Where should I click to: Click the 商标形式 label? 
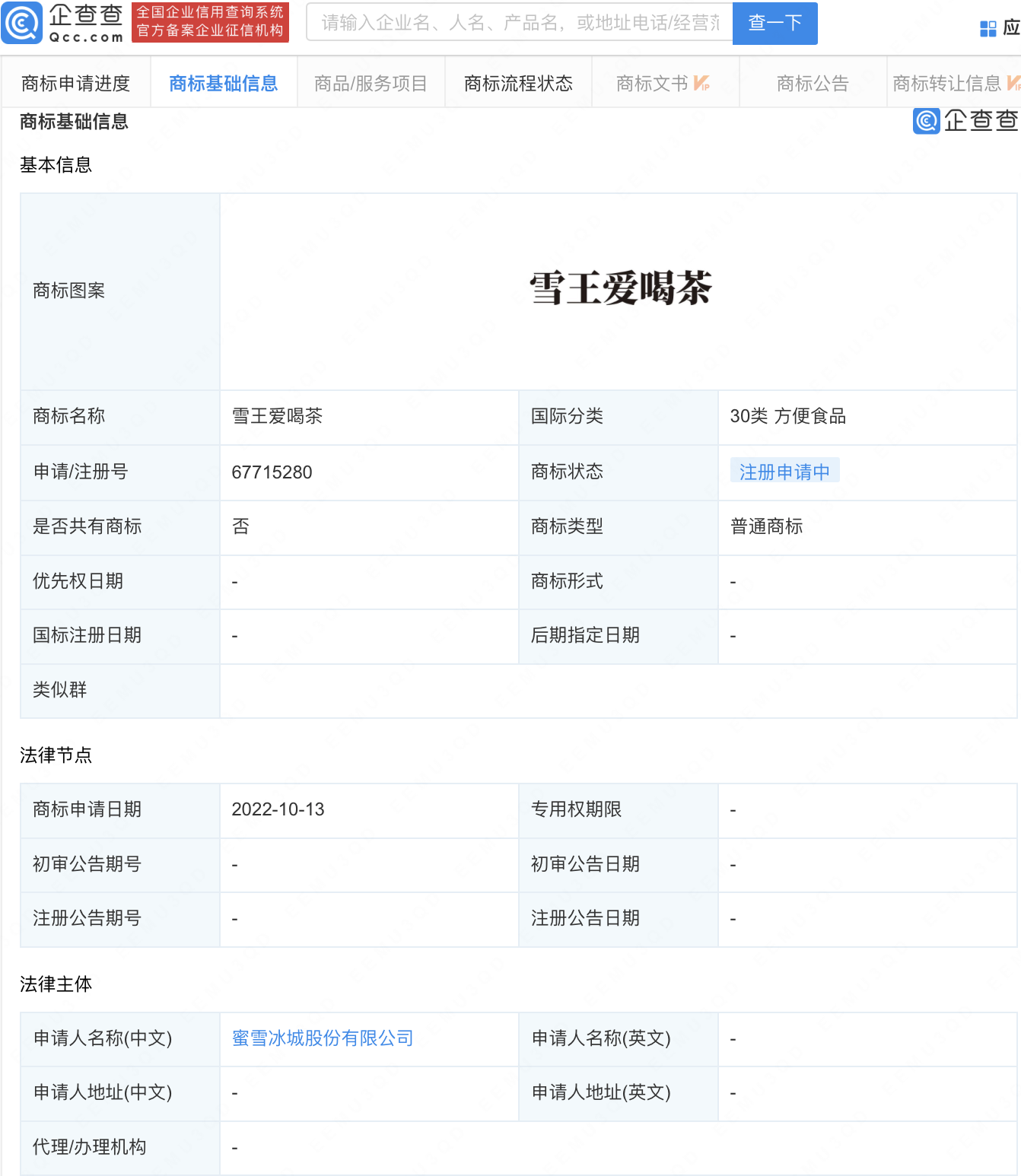tap(567, 580)
